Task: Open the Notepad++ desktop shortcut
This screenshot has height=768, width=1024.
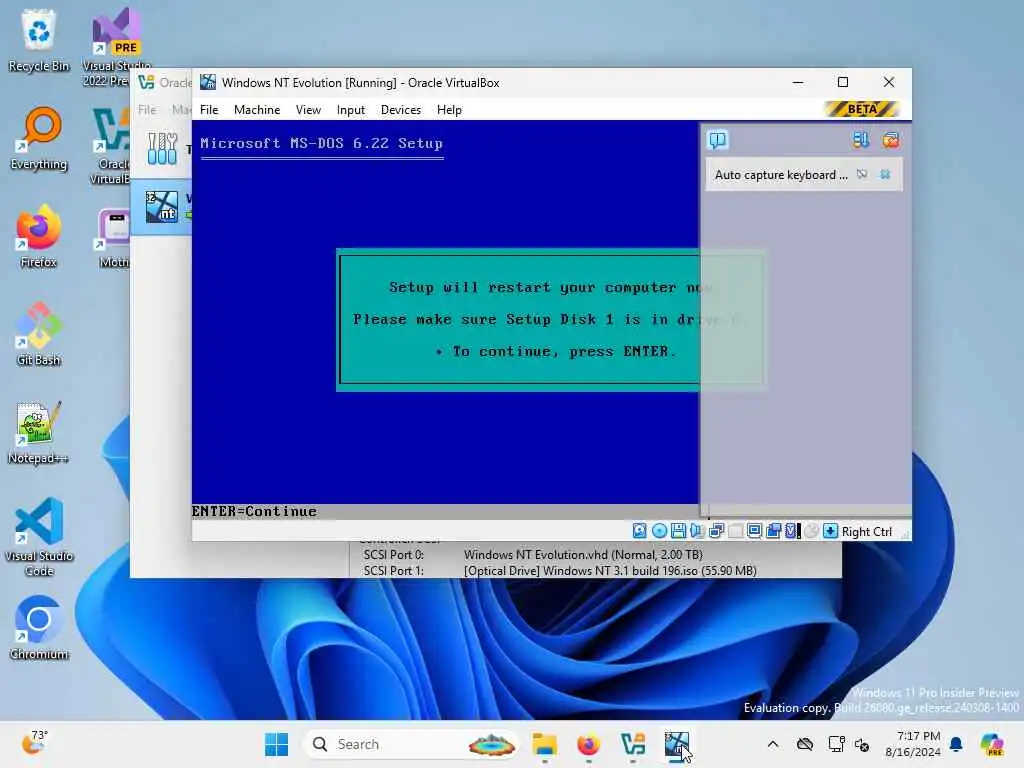Action: pos(39,432)
